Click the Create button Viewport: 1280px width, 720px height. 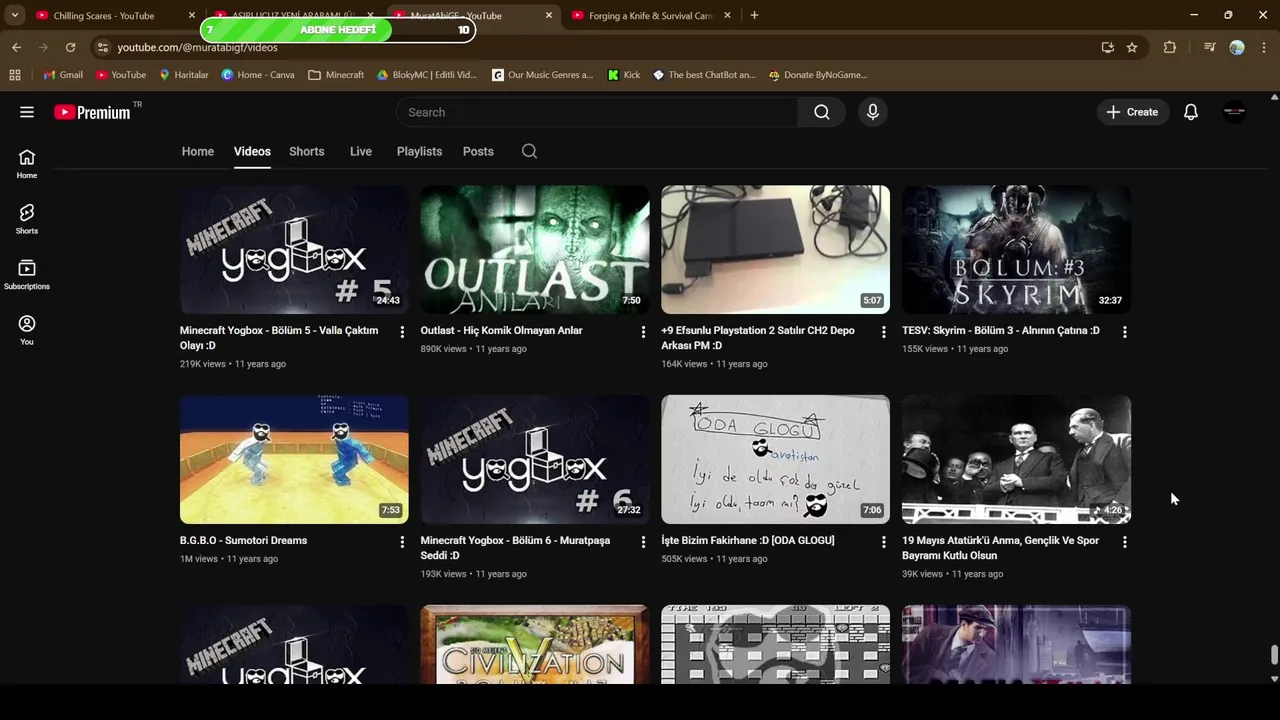point(1133,112)
